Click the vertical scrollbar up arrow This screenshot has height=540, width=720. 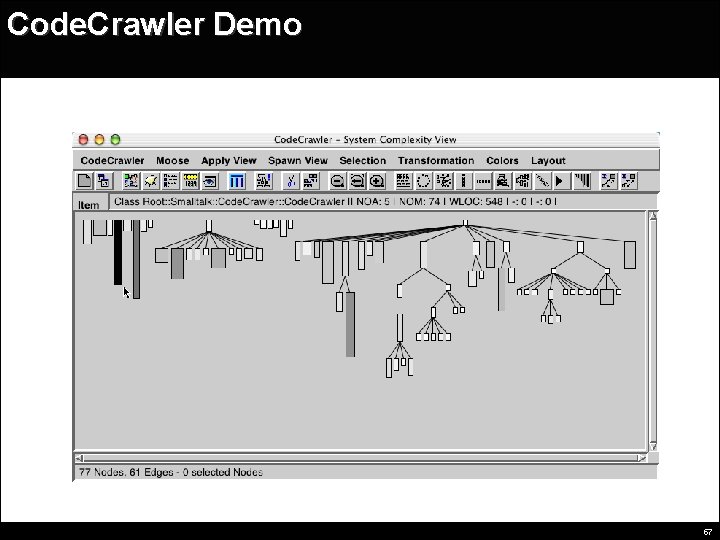(x=653, y=216)
